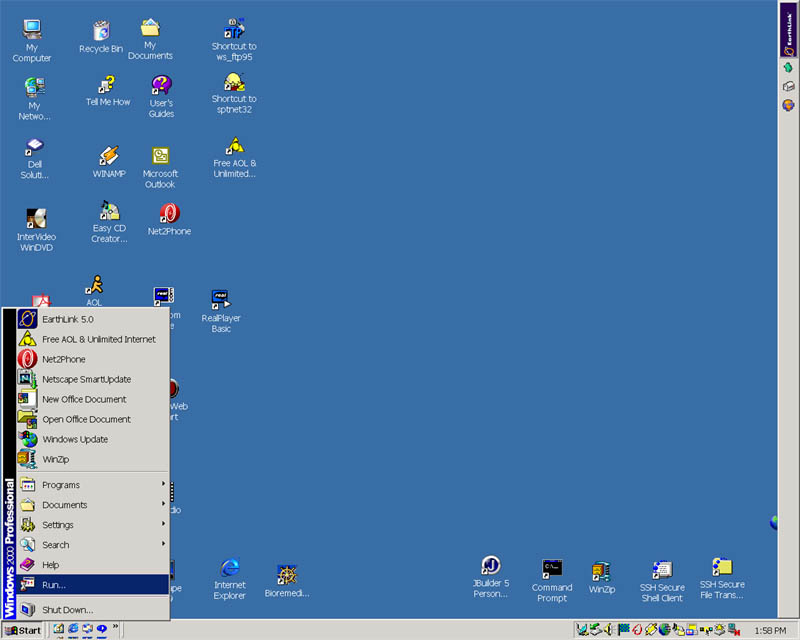Open Dell Solutions desktop icon
This screenshot has width=800, height=640.
tap(34, 158)
